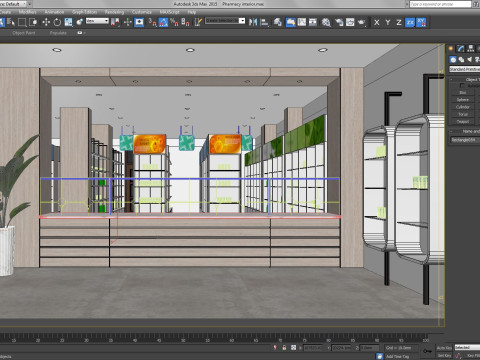Open Edit Named Selection Sets
Image resolution: width=480 pixels, height=360 pixels.
coord(198,22)
